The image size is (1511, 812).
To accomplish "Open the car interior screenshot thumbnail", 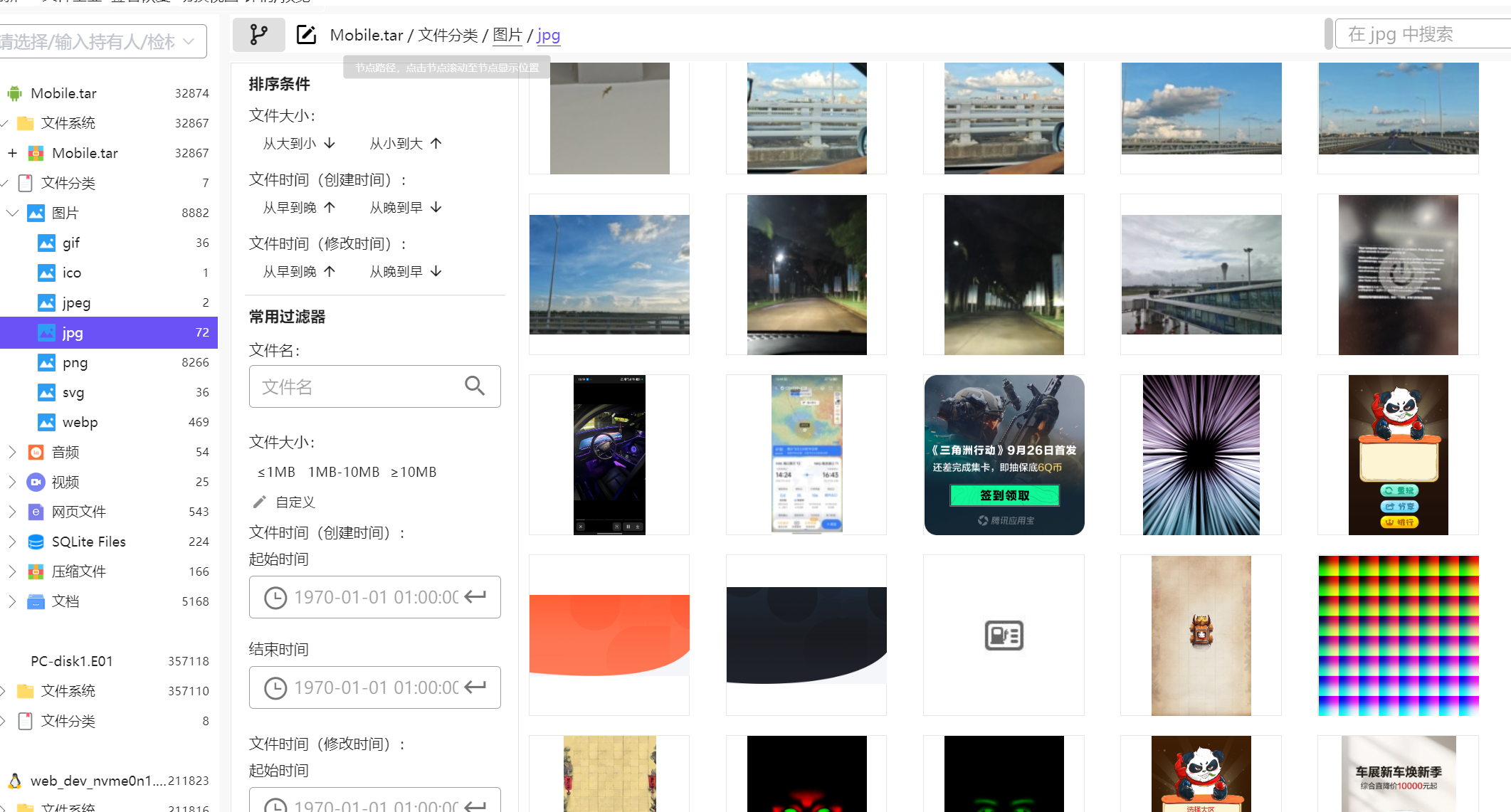I will tap(609, 455).
